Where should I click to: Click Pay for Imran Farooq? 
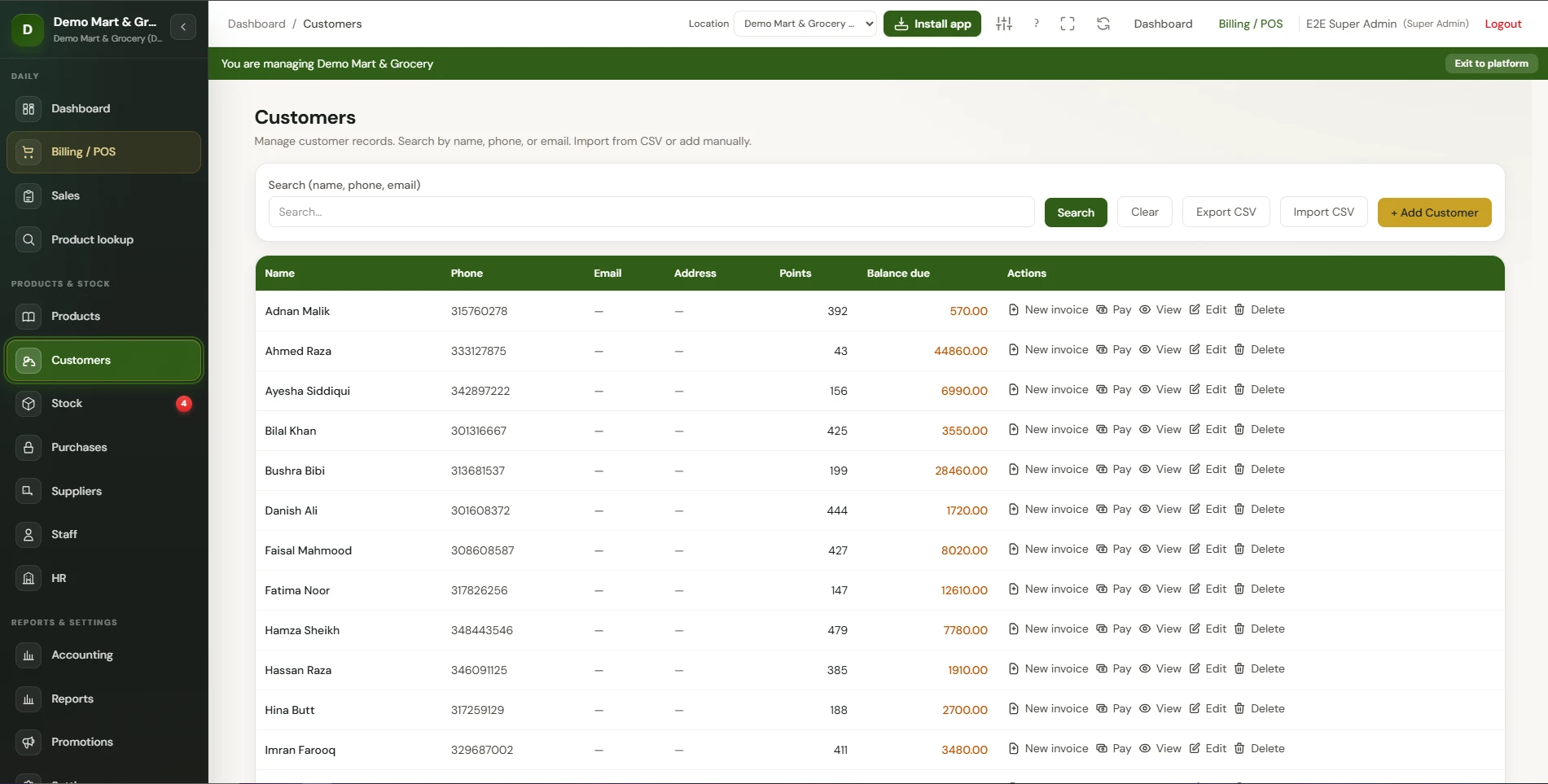(1113, 748)
